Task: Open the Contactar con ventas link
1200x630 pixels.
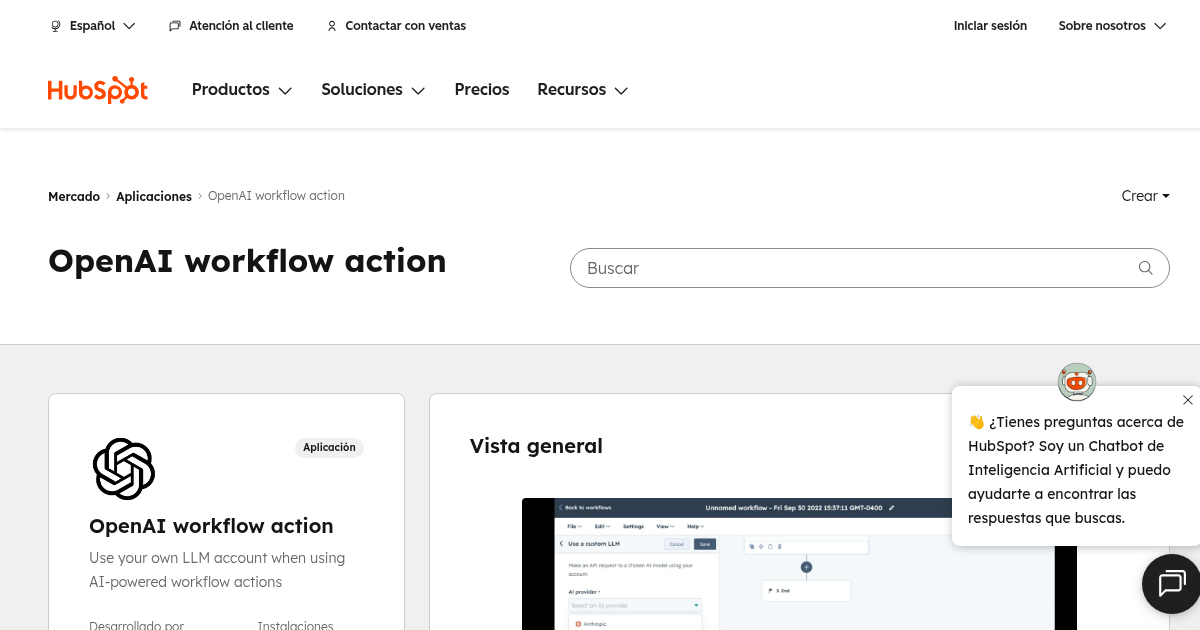Action: pos(396,26)
